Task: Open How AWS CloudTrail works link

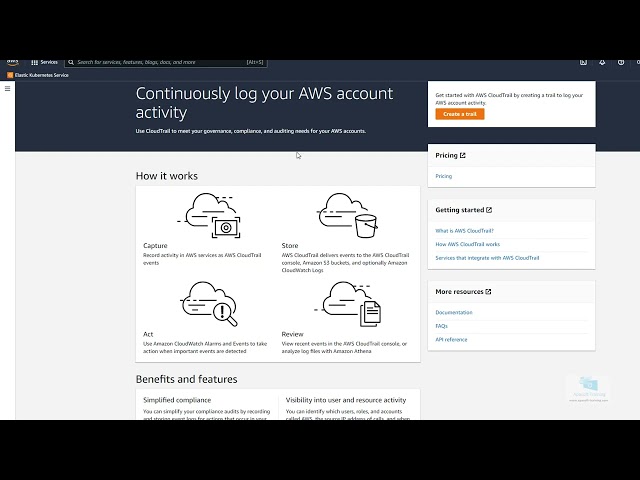Action: click(467, 244)
